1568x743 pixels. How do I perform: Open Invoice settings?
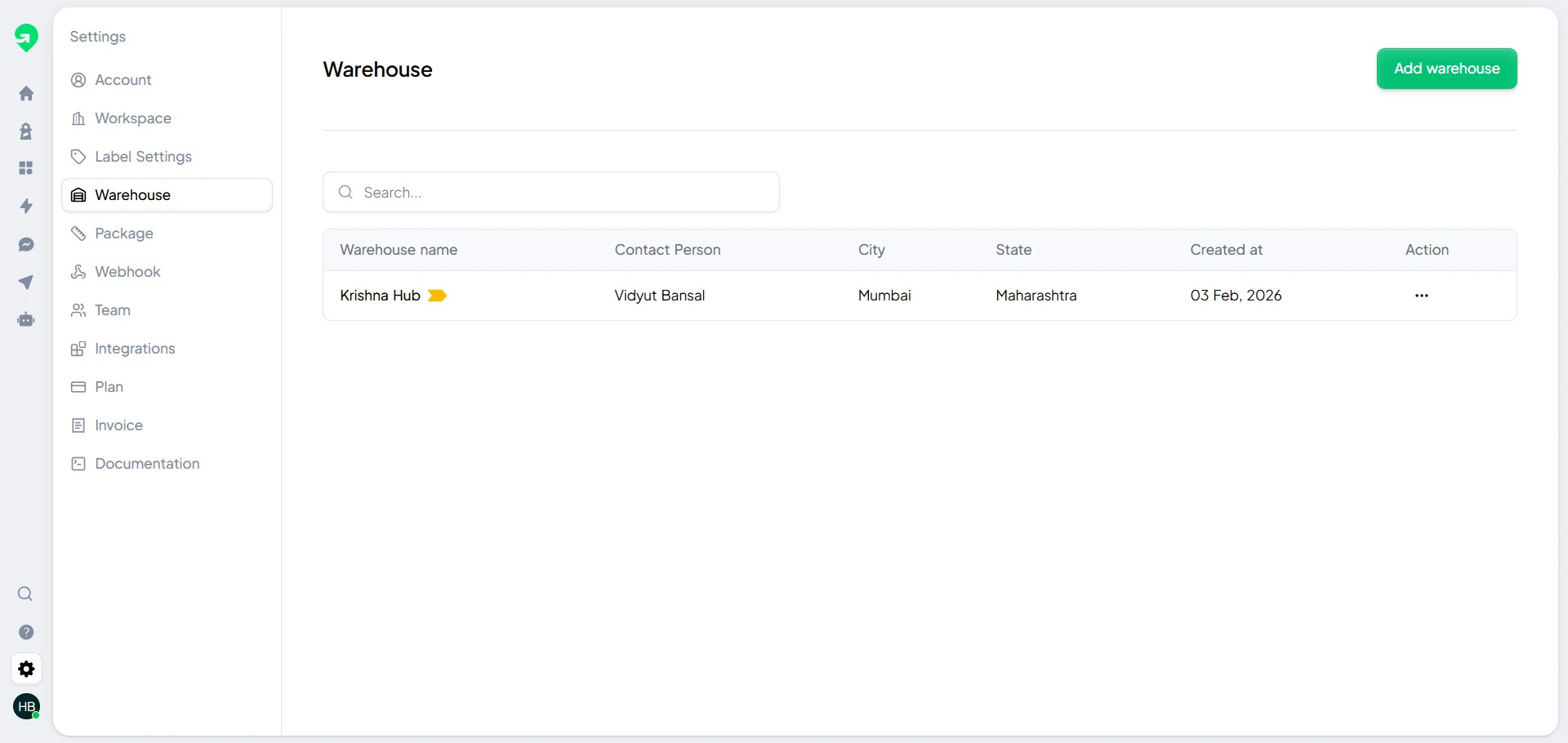point(167,425)
